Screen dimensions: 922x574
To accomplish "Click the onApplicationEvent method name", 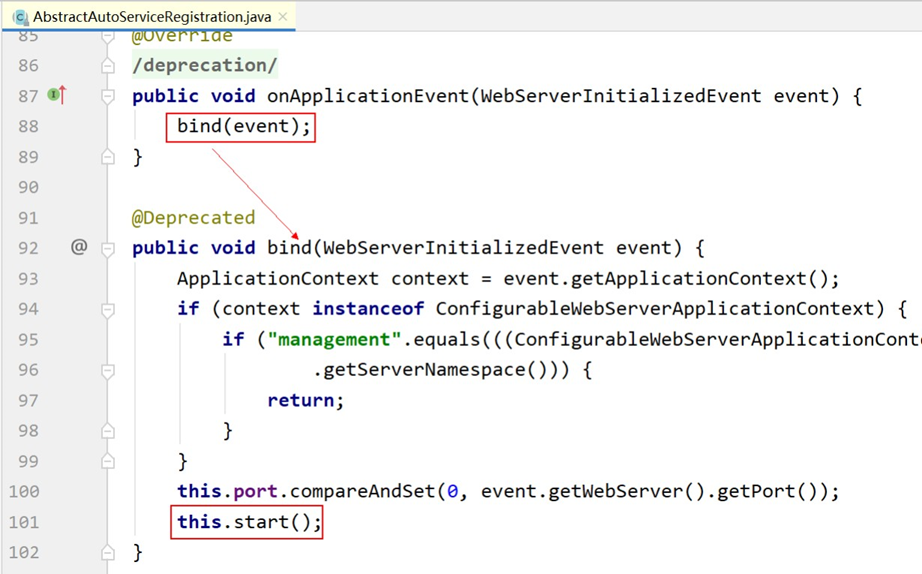I will (368, 96).
